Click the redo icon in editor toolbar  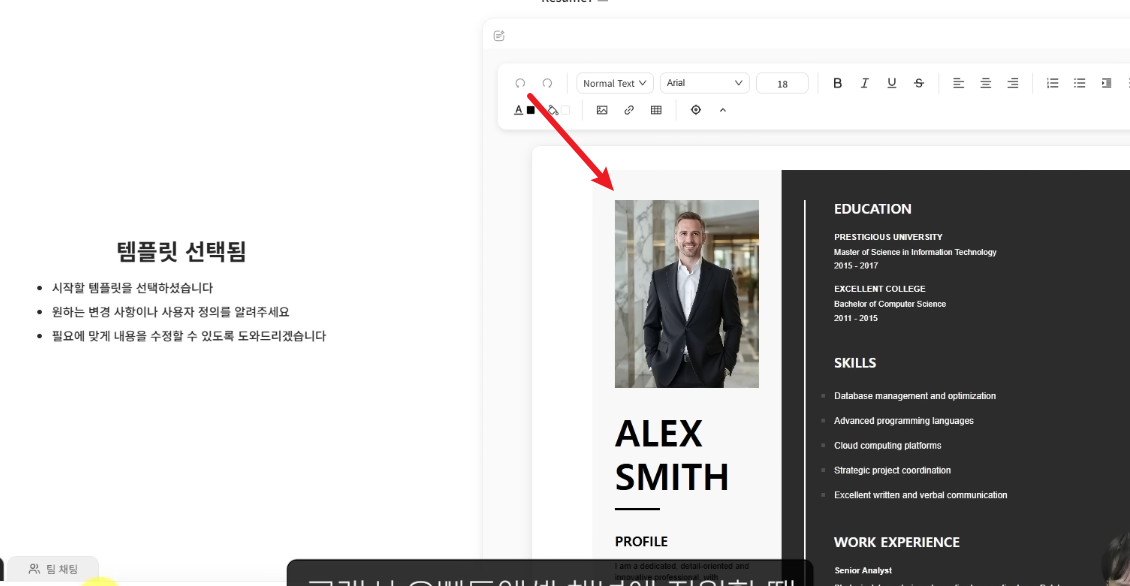[547, 84]
